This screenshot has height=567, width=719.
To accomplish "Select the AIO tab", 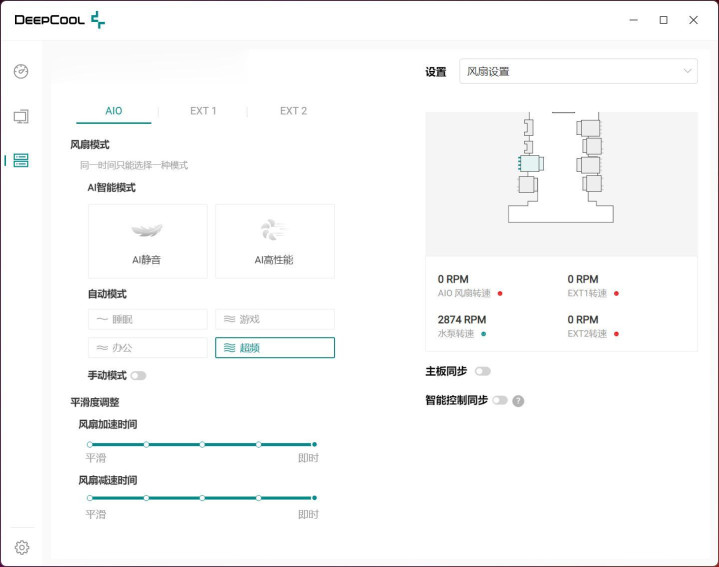I will 114,111.
